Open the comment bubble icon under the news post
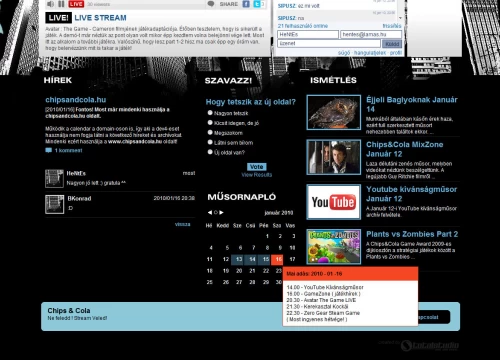Viewport: 500px width, 360px height. (49, 150)
